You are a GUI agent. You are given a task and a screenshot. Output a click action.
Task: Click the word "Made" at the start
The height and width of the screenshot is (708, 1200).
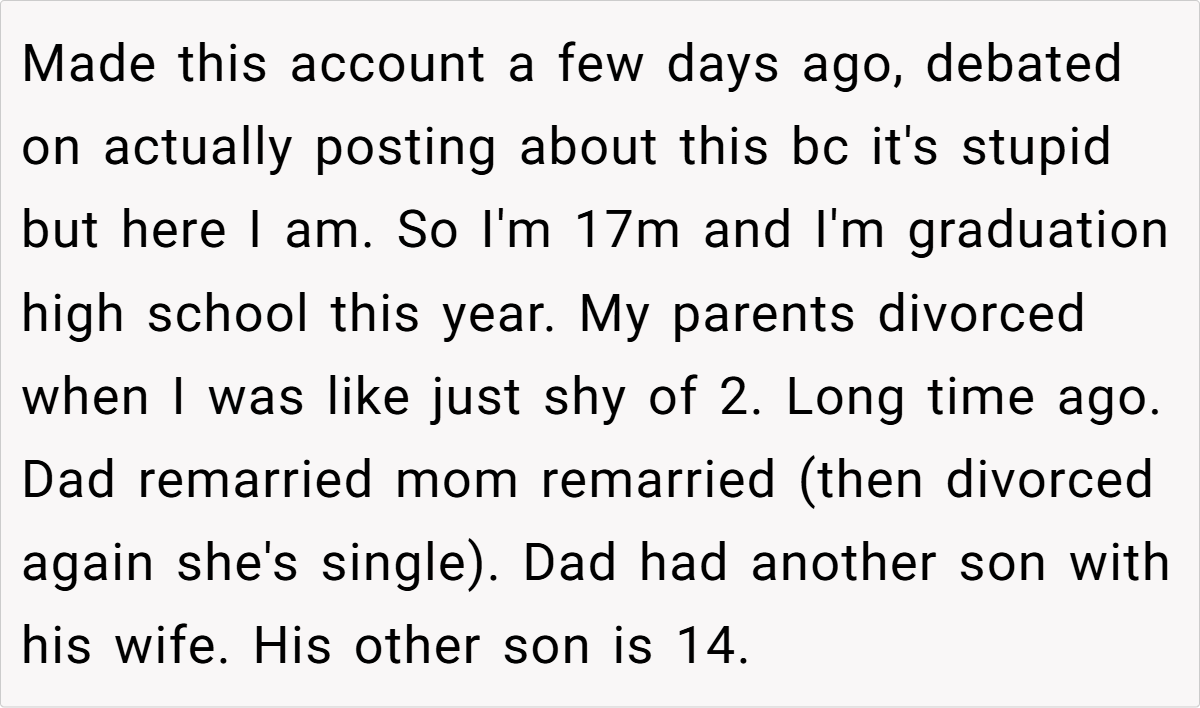coord(88,65)
